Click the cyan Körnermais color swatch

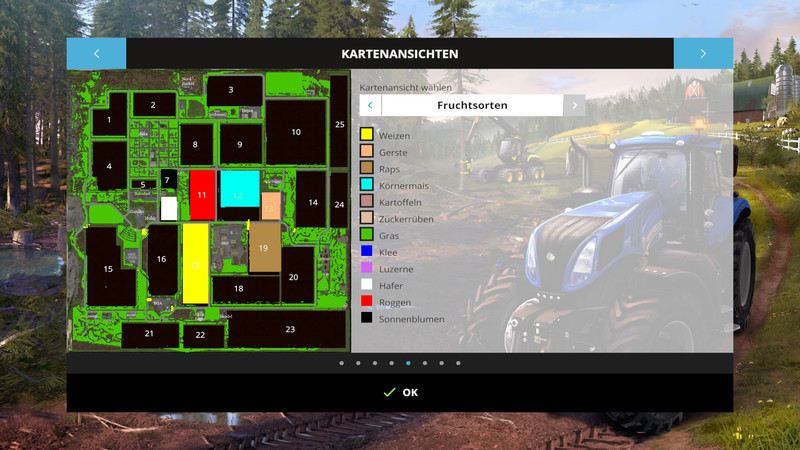point(367,185)
